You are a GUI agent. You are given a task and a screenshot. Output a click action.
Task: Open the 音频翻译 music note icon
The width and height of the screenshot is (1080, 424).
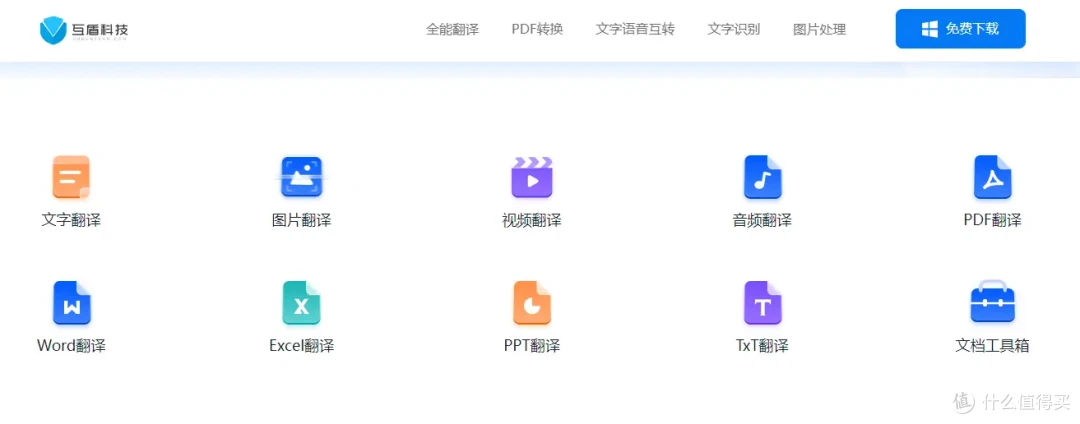pos(762,177)
